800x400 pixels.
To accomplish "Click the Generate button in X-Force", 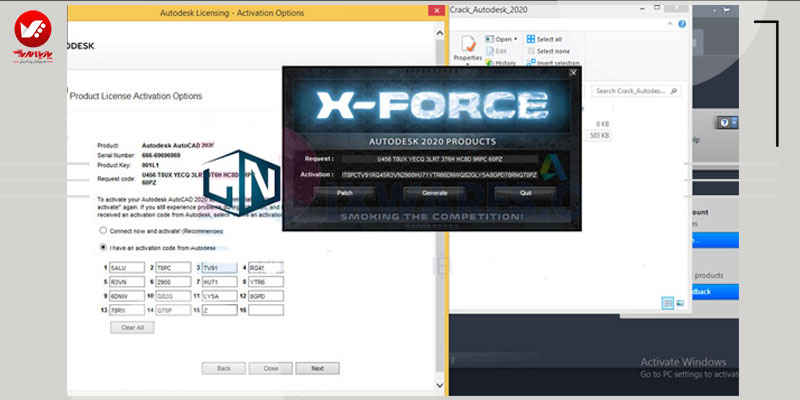I will [435, 193].
